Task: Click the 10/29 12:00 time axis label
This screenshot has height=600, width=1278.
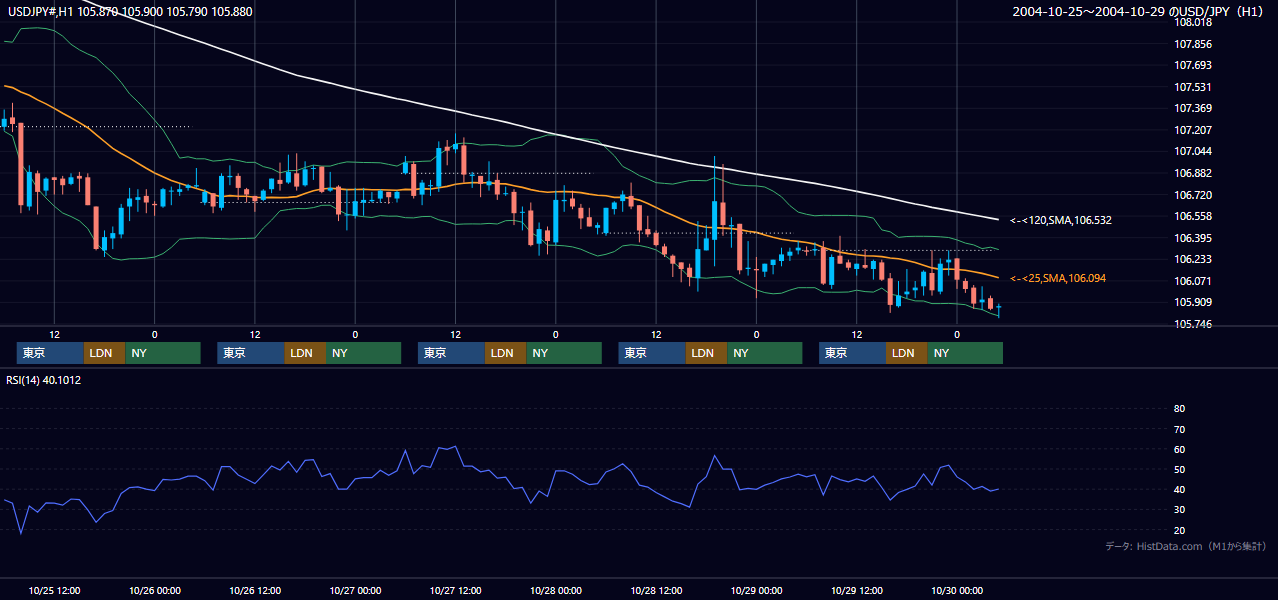Action: pos(856,590)
